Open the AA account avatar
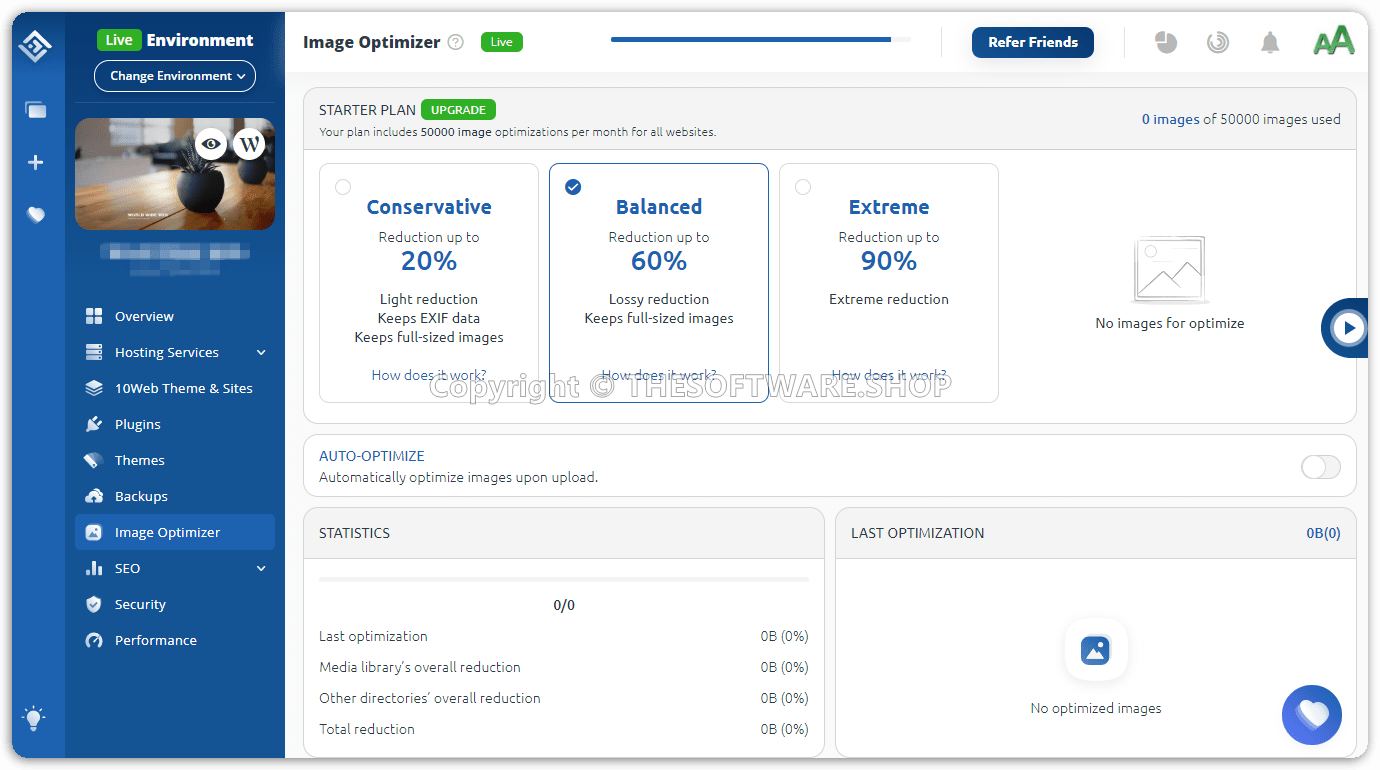The width and height of the screenshot is (1380, 770). click(1334, 41)
